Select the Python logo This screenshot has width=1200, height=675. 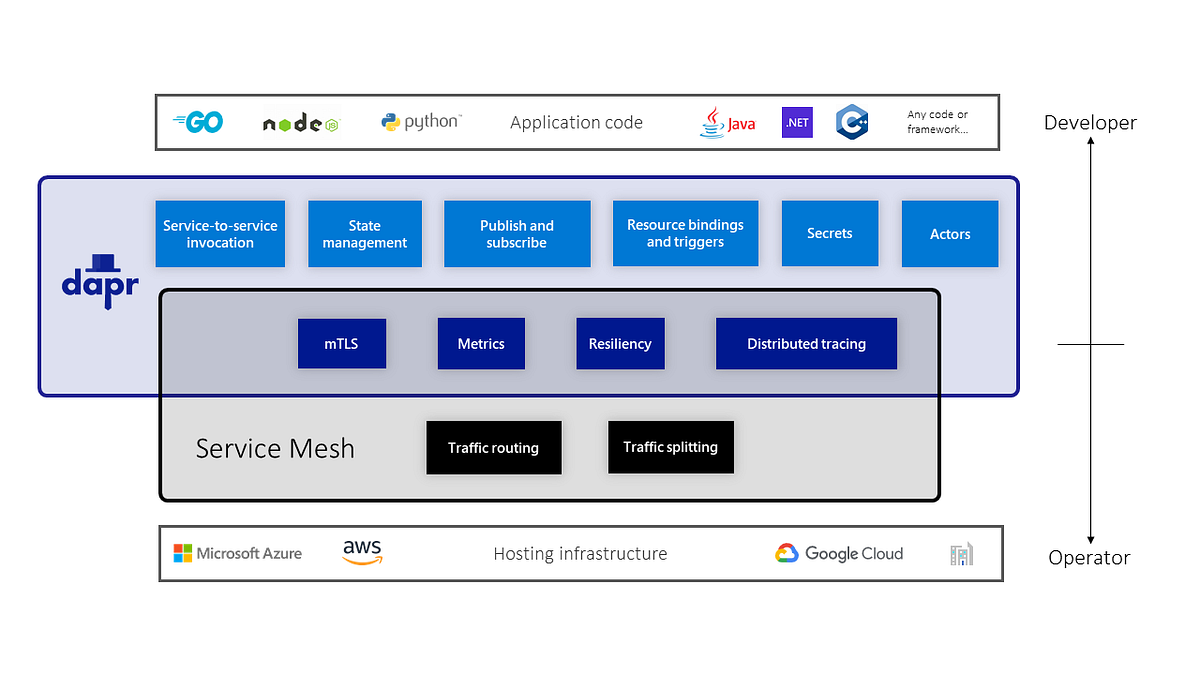420,121
